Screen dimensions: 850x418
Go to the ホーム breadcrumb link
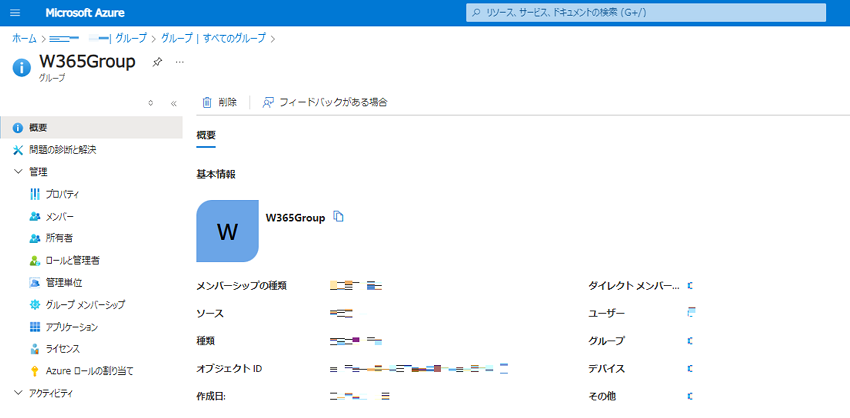click(x=24, y=38)
